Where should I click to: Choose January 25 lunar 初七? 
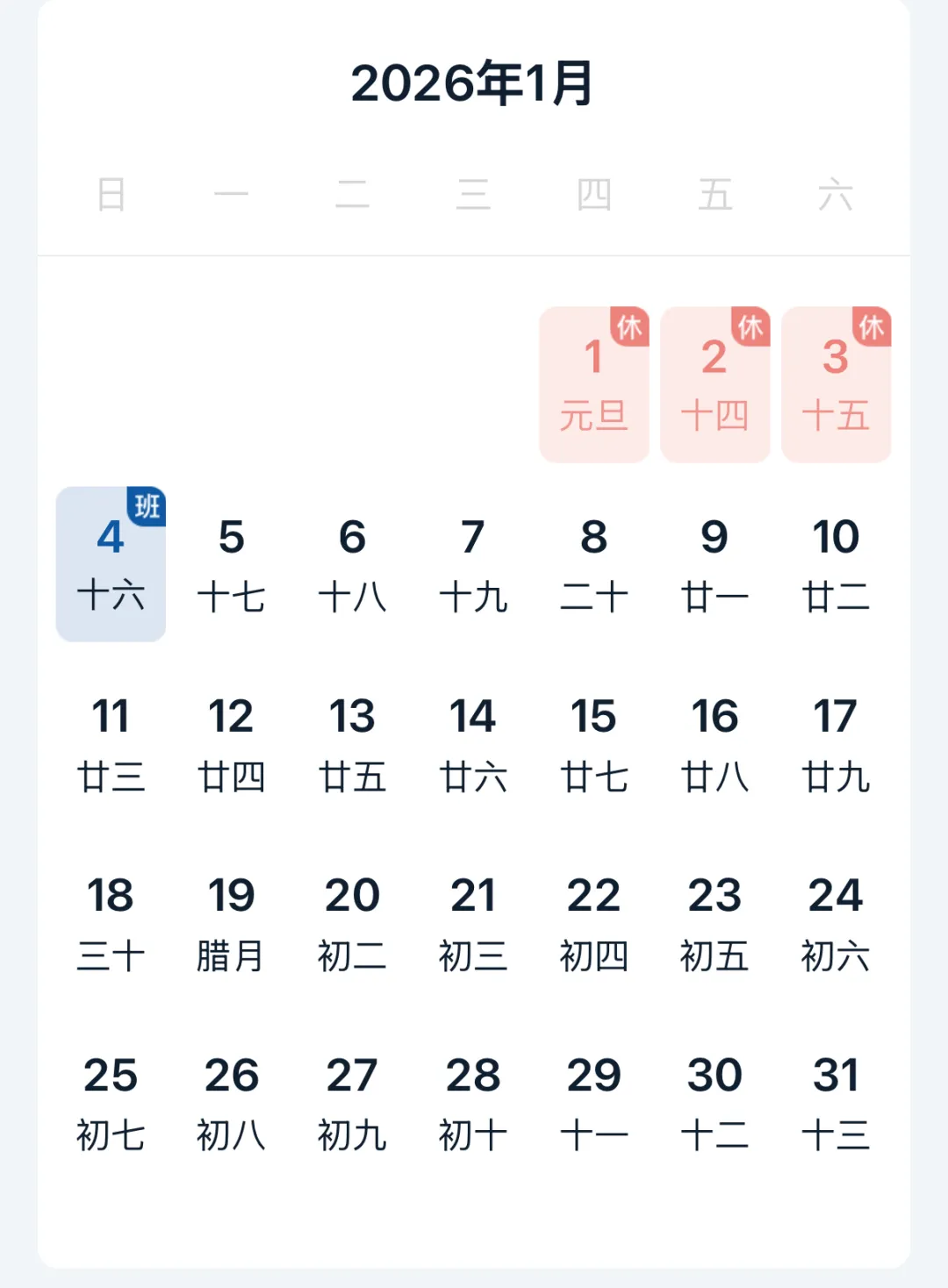click(x=111, y=1103)
